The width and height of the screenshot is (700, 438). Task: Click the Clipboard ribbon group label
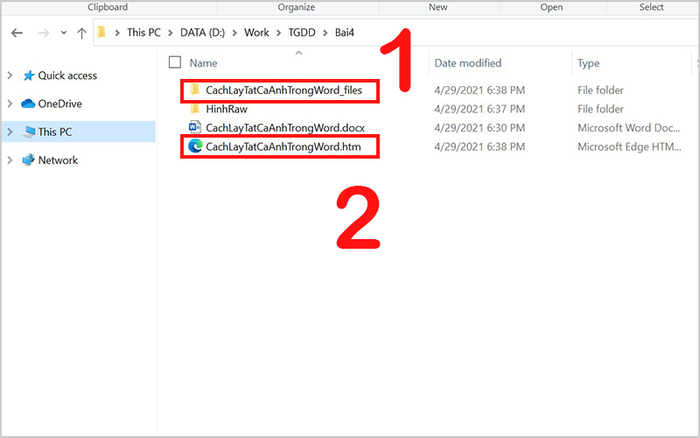pos(108,7)
